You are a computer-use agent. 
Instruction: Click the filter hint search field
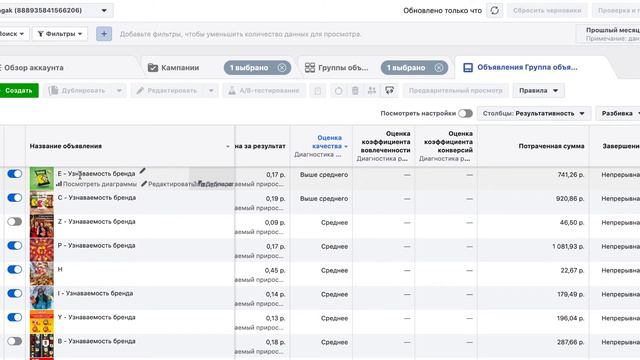click(240, 34)
